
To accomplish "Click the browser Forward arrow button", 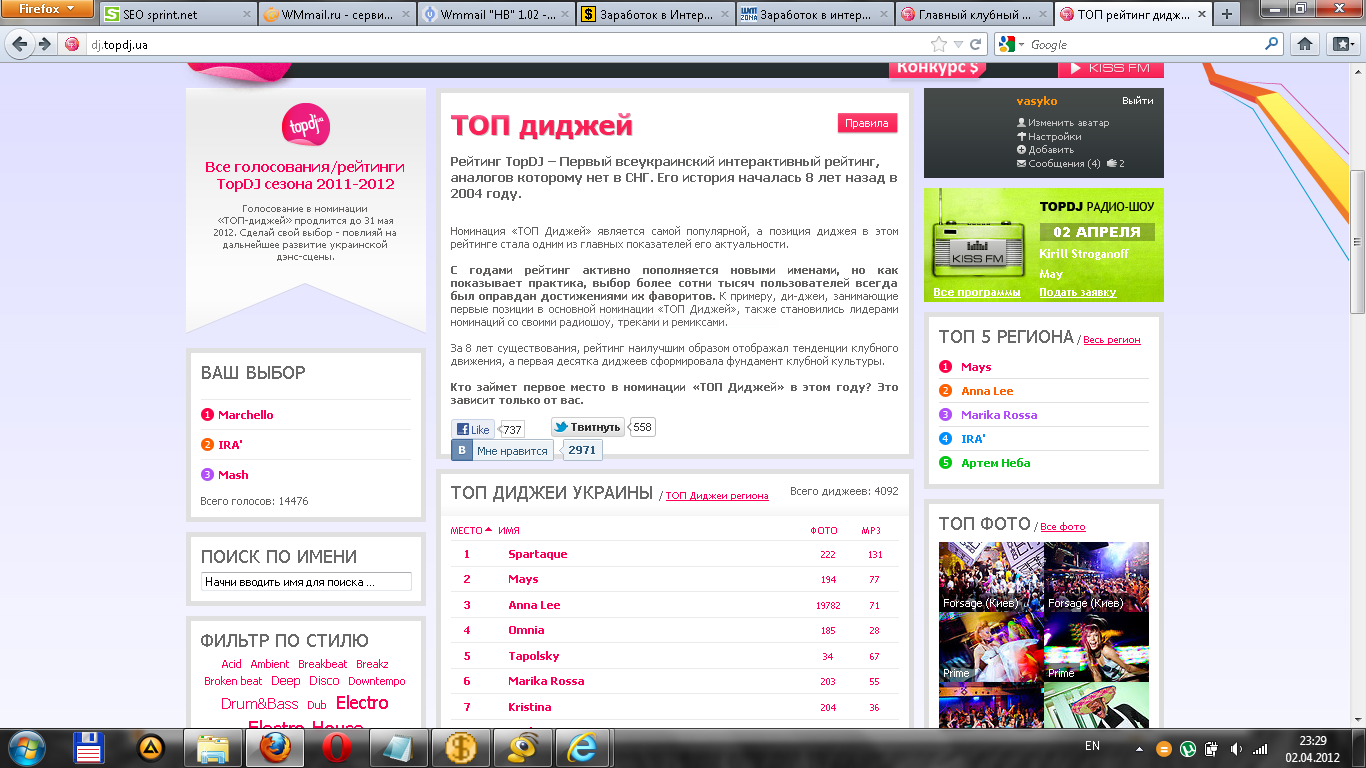I will tap(44, 44).
